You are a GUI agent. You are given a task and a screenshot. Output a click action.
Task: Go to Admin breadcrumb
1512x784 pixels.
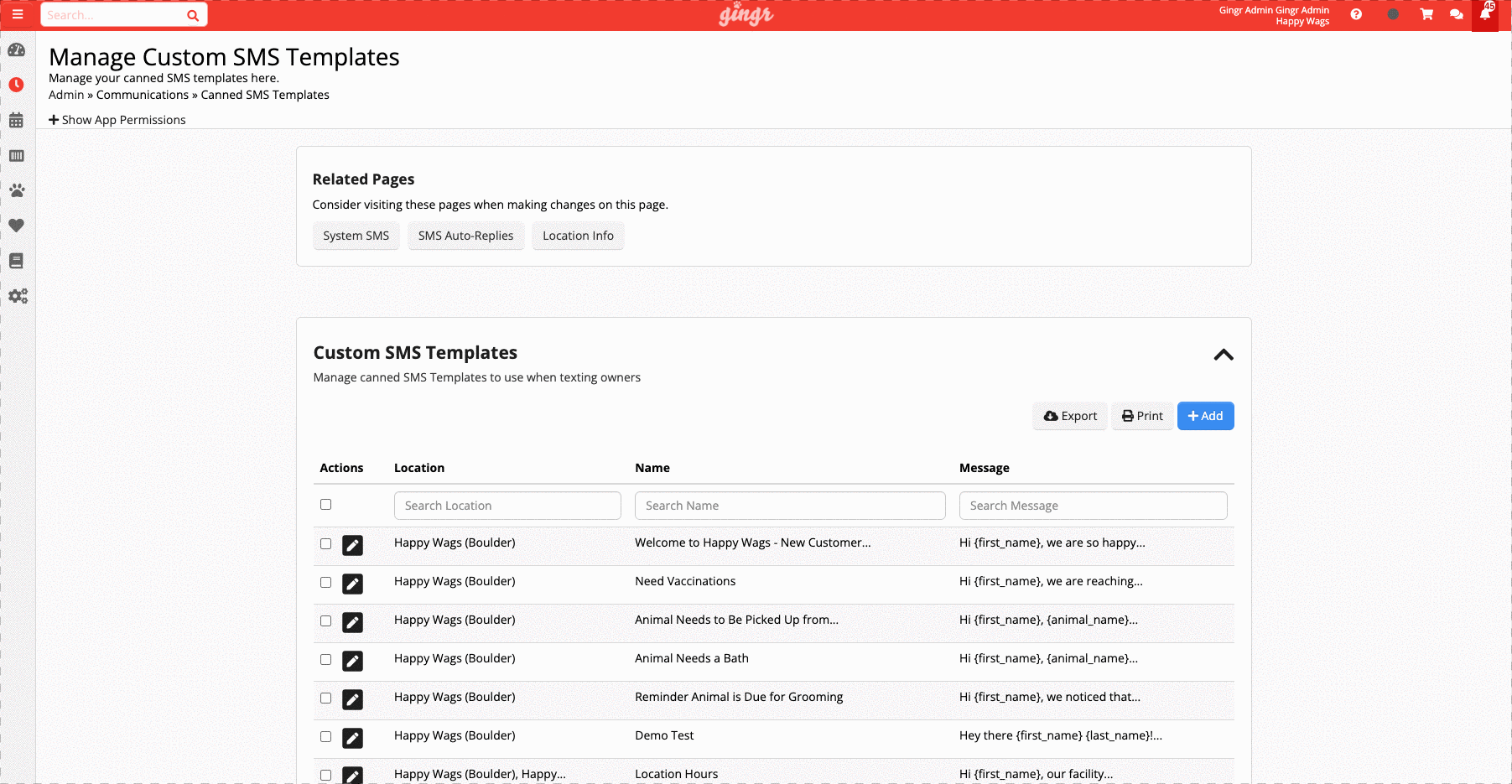[x=66, y=95]
